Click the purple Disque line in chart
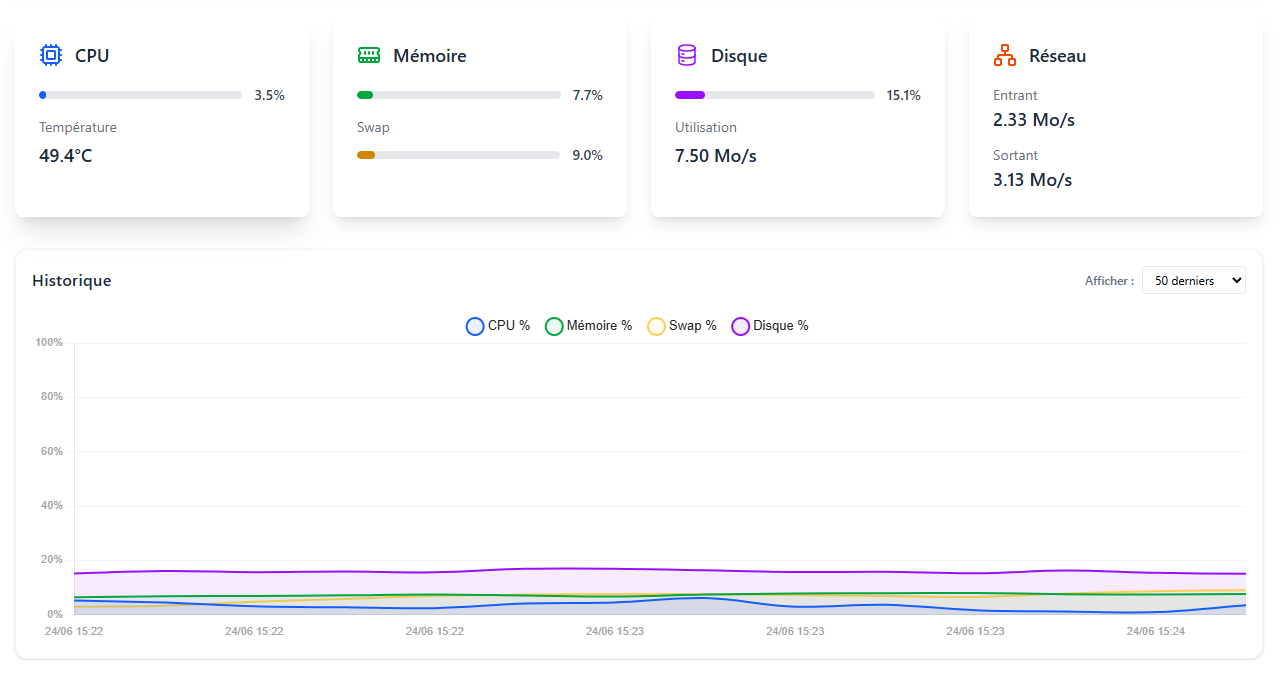The height and width of the screenshot is (674, 1281). [x=560, y=569]
